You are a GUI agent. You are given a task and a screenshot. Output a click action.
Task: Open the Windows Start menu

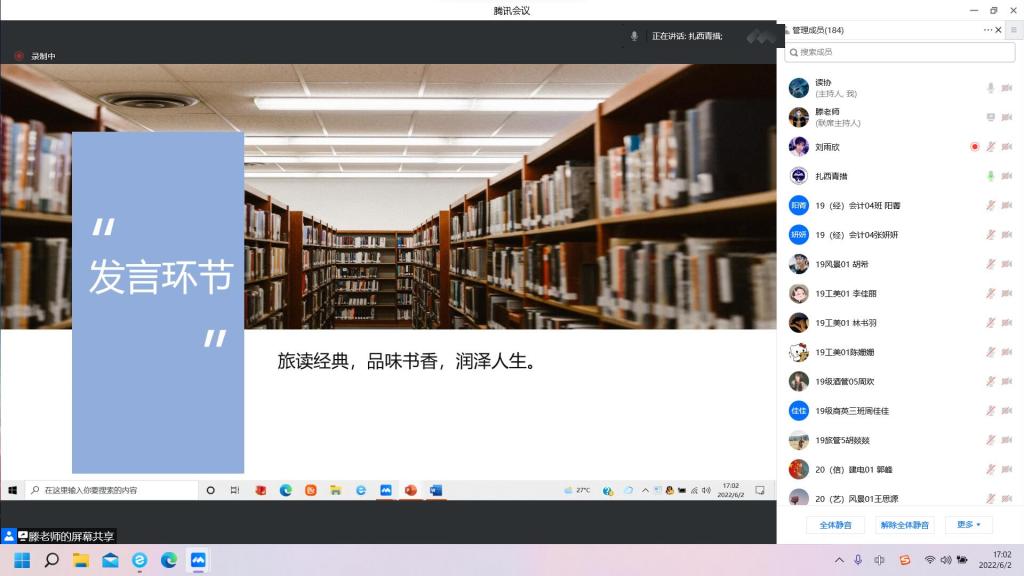pos(22,560)
